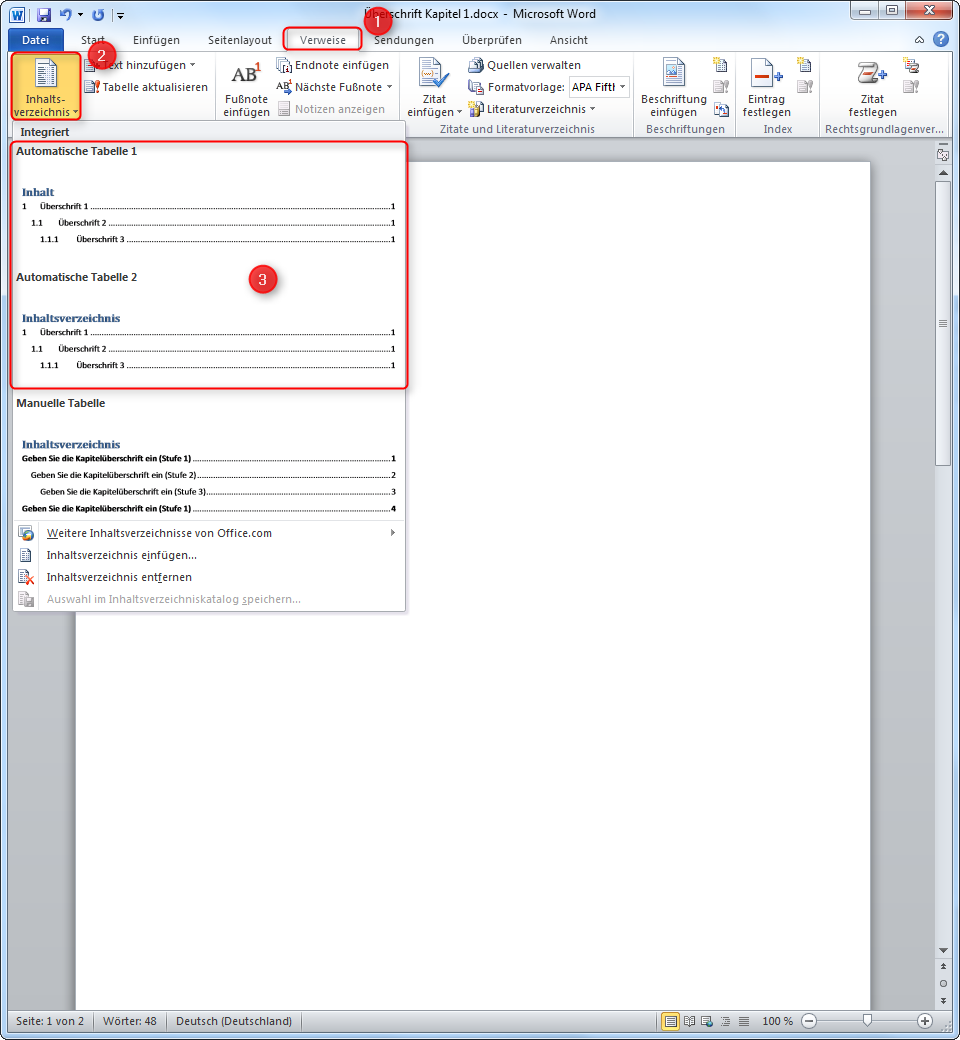The width and height of the screenshot is (960, 1040).
Task: Switch to the Verweise ribbon tab
Action: 322,40
